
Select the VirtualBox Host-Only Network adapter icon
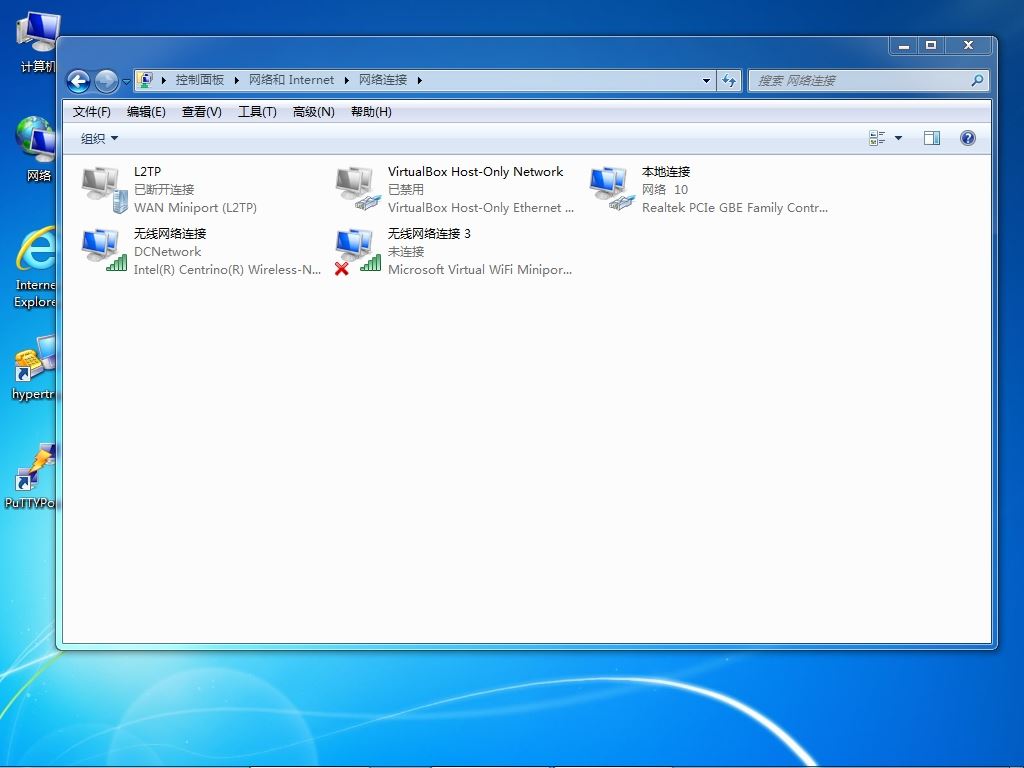(358, 189)
